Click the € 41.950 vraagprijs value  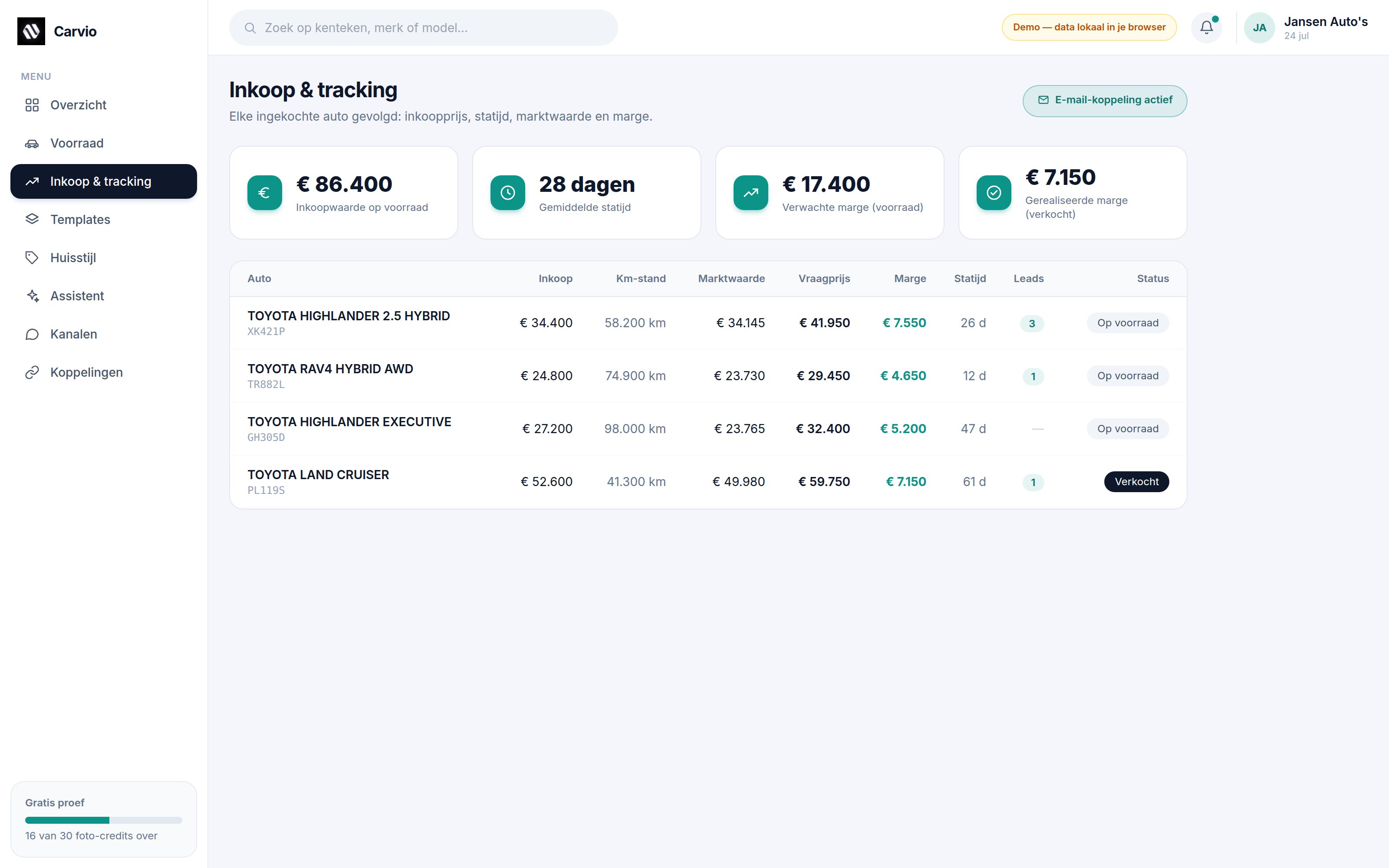pos(824,322)
